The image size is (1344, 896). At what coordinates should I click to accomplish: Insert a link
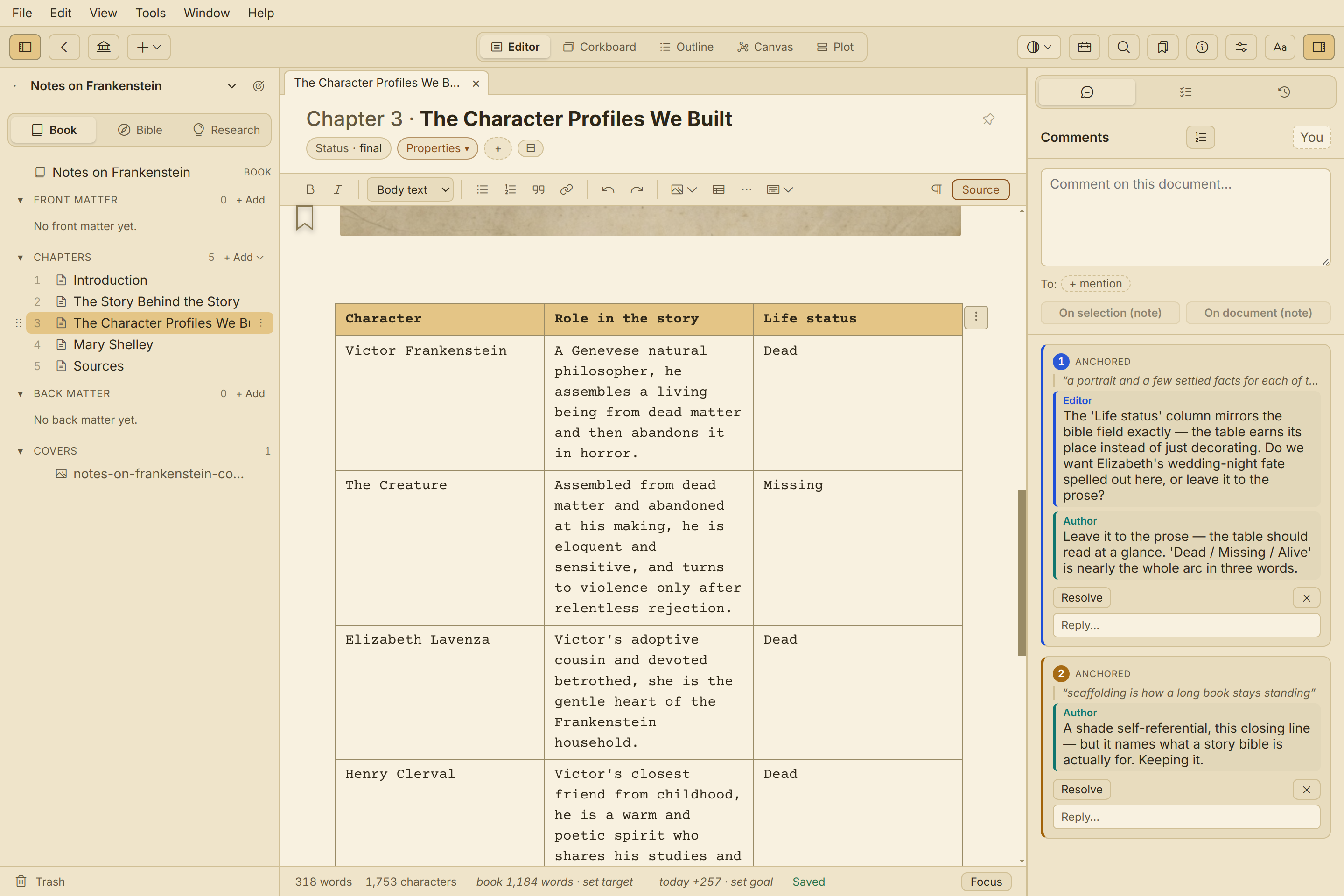566,190
